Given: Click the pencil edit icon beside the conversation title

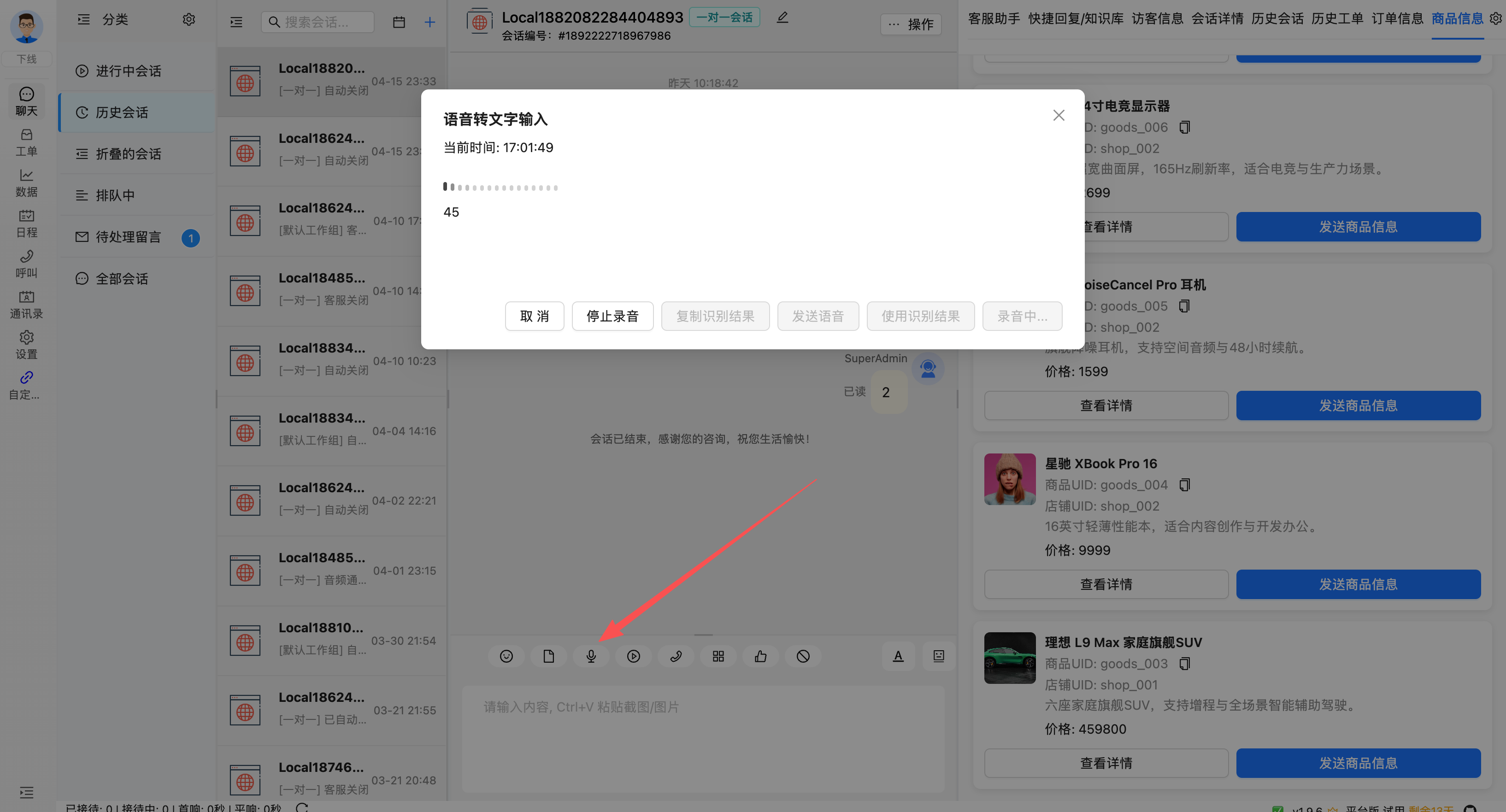Looking at the screenshot, I should pyautogui.click(x=782, y=18).
